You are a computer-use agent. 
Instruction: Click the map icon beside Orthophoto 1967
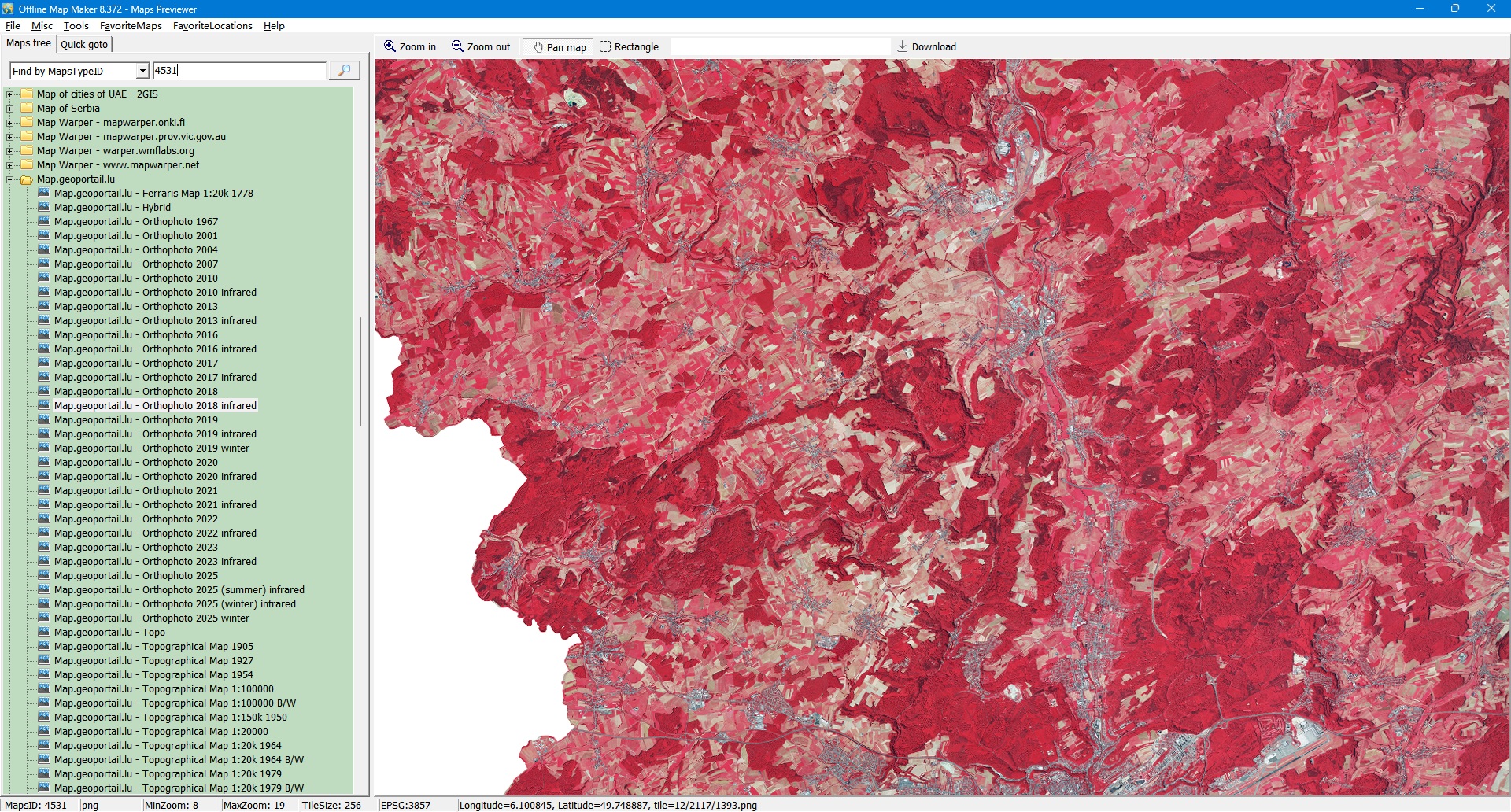[x=44, y=222]
